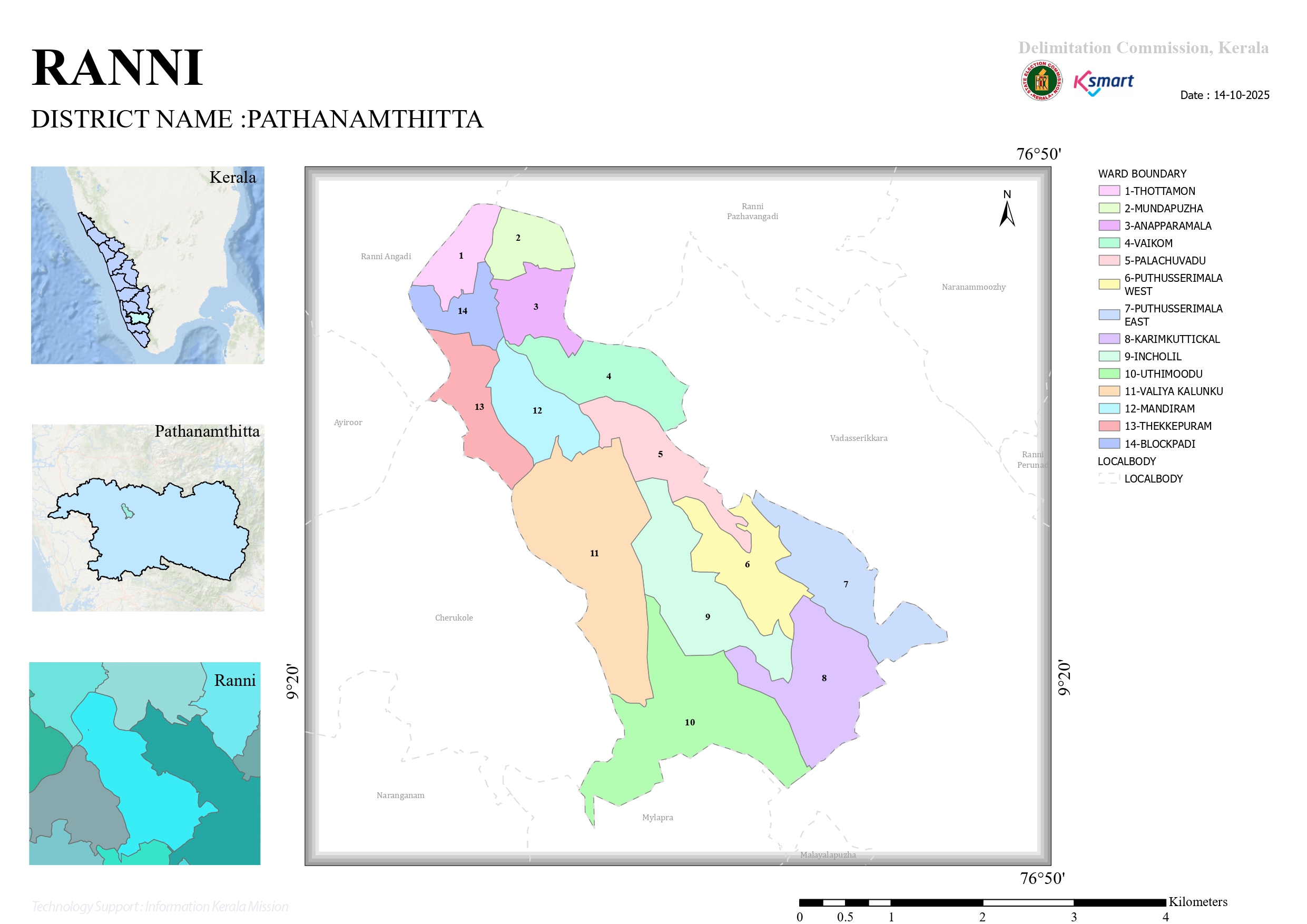Click the right-side 9°20' latitude label
Image resolution: width=1307 pixels, height=924 pixels.
tap(1064, 677)
